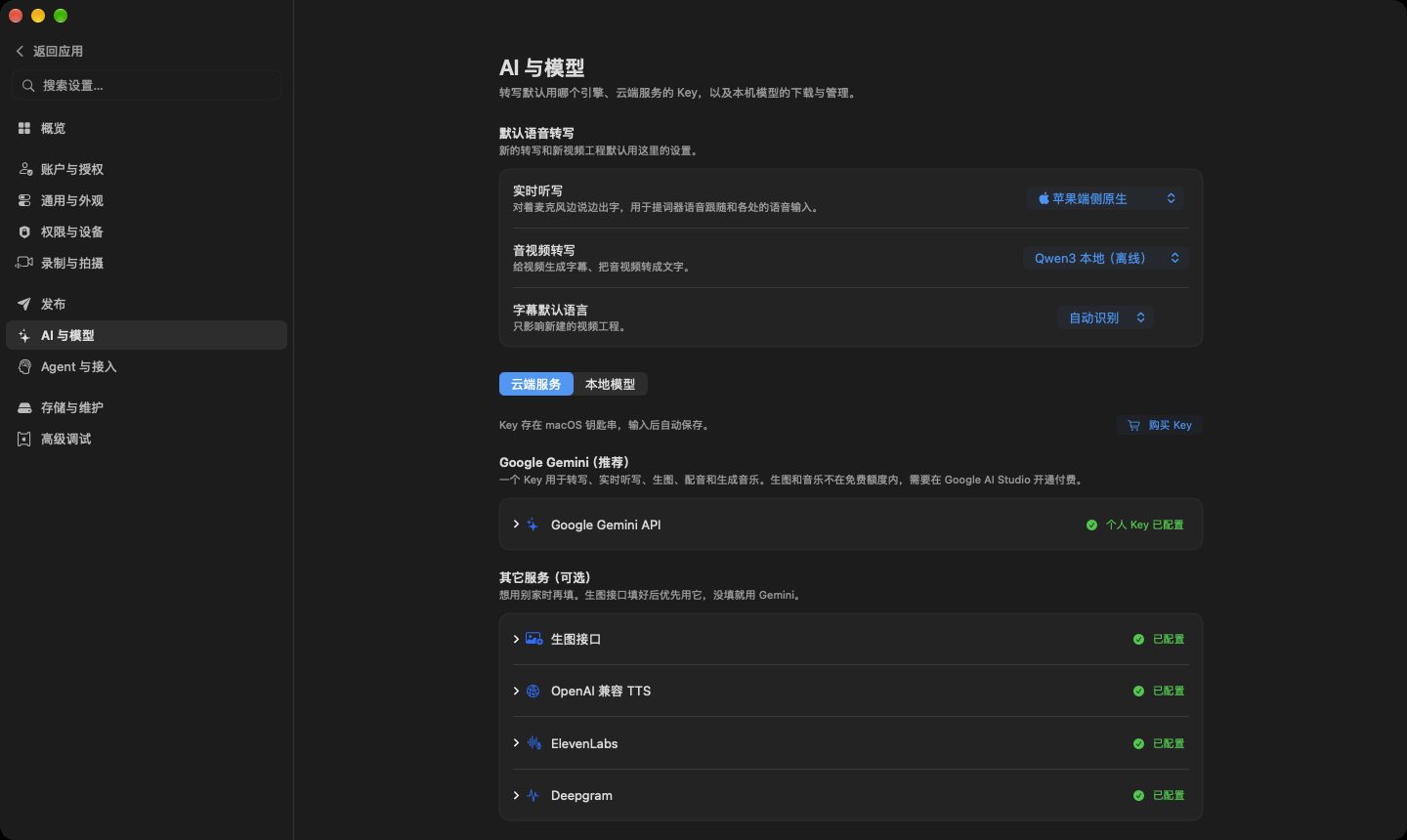The height and width of the screenshot is (840, 1407).
Task: Go back via 返回应用
Action: click(x=49, y=51)
